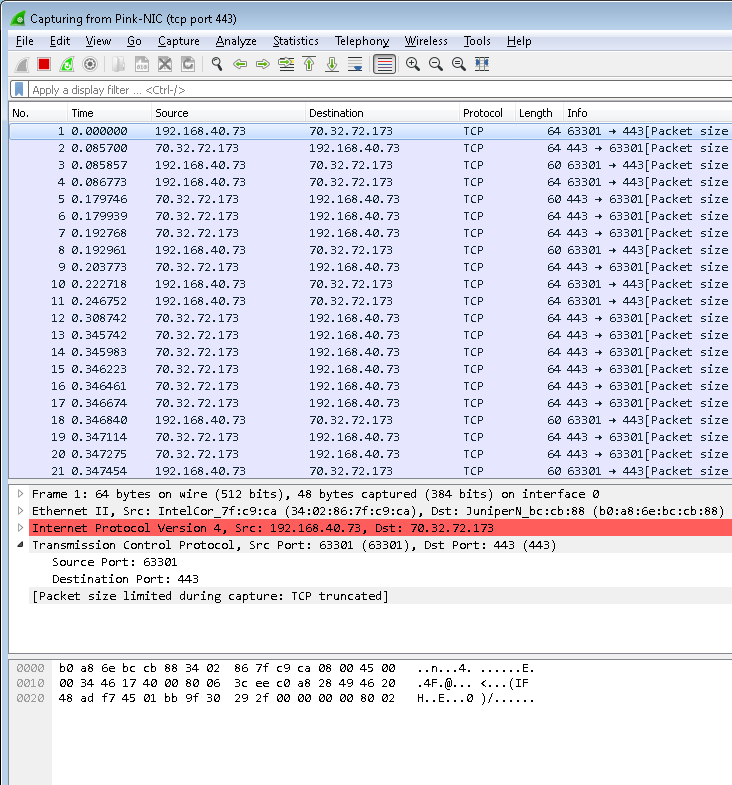
Task: Select packet 10 at time 0.222718
Action: 371,284
